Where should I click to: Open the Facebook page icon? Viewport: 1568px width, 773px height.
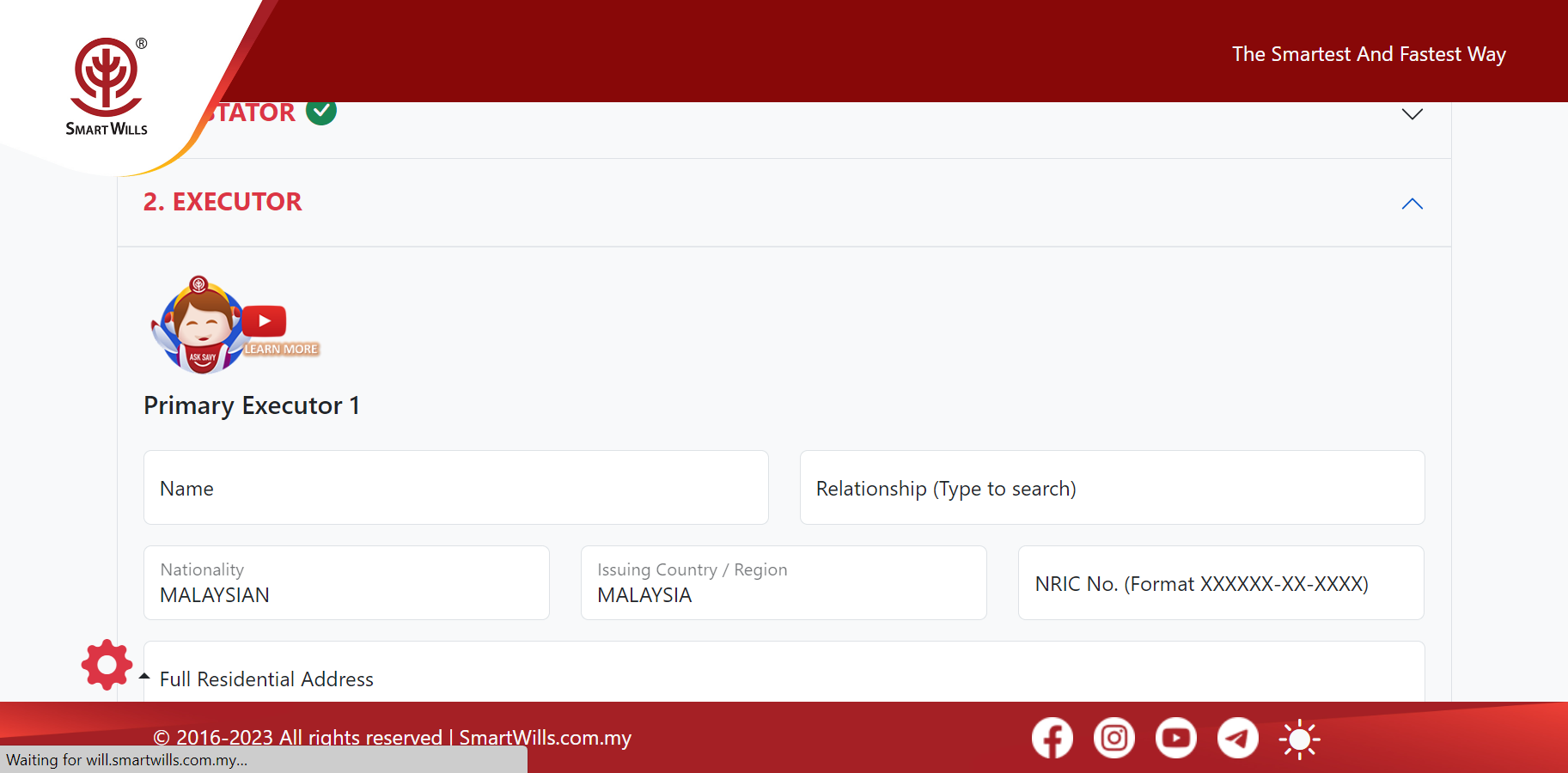coord(1052,738)
